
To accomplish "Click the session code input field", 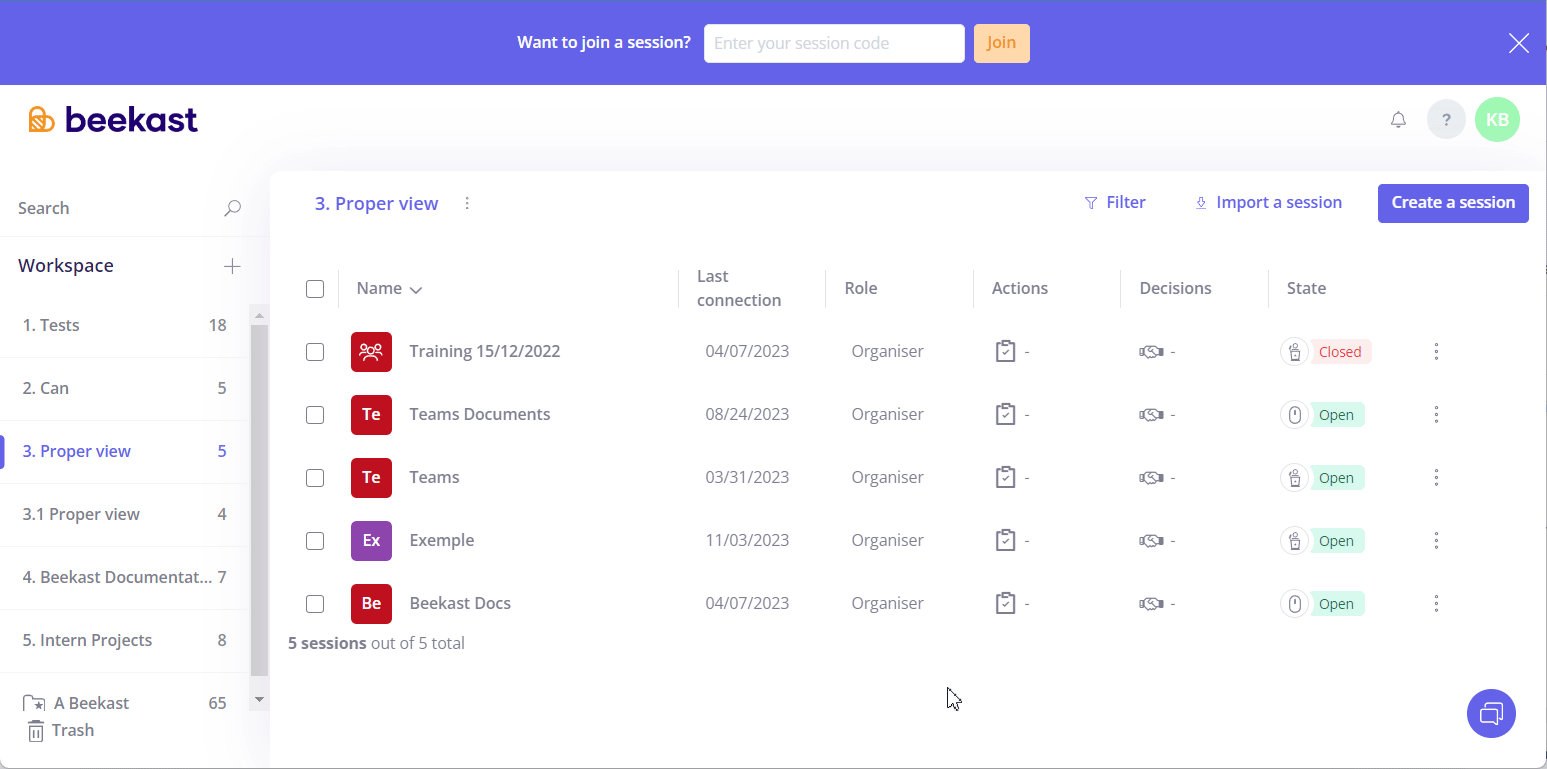I will pyautogui.click(x=834, y=43).
